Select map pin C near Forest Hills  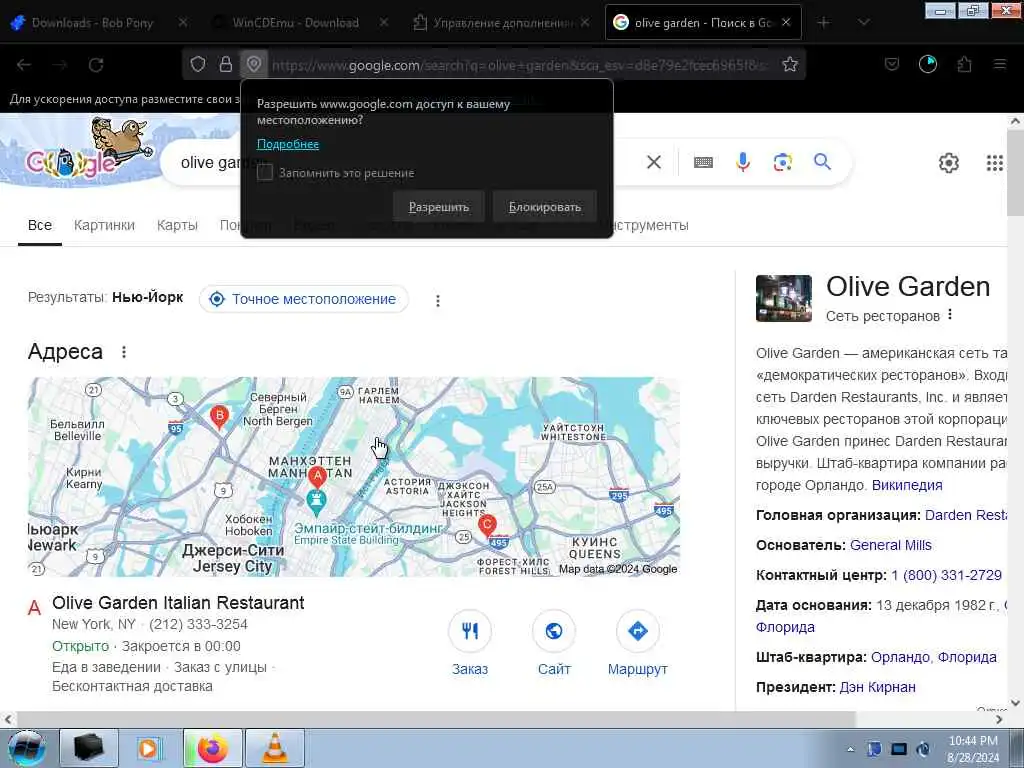click(487, 526)
